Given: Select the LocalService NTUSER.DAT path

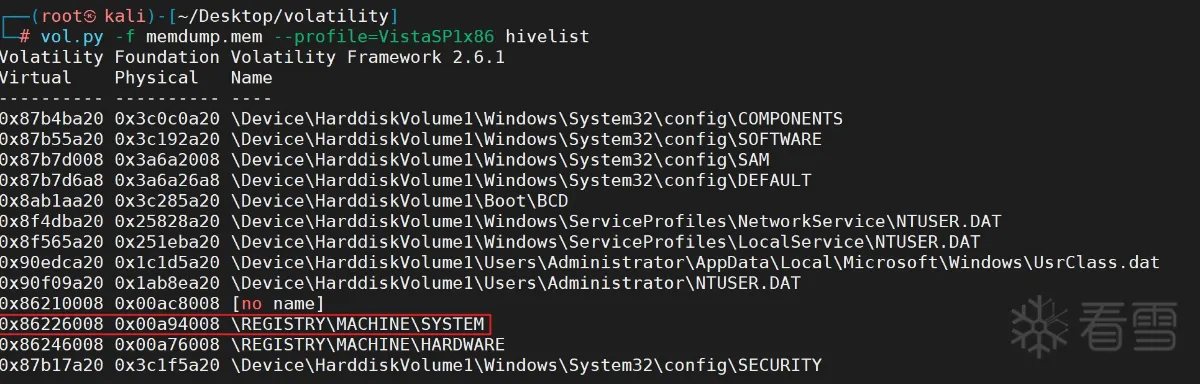Looking at the screenshot, I should [x=605, y=242].
